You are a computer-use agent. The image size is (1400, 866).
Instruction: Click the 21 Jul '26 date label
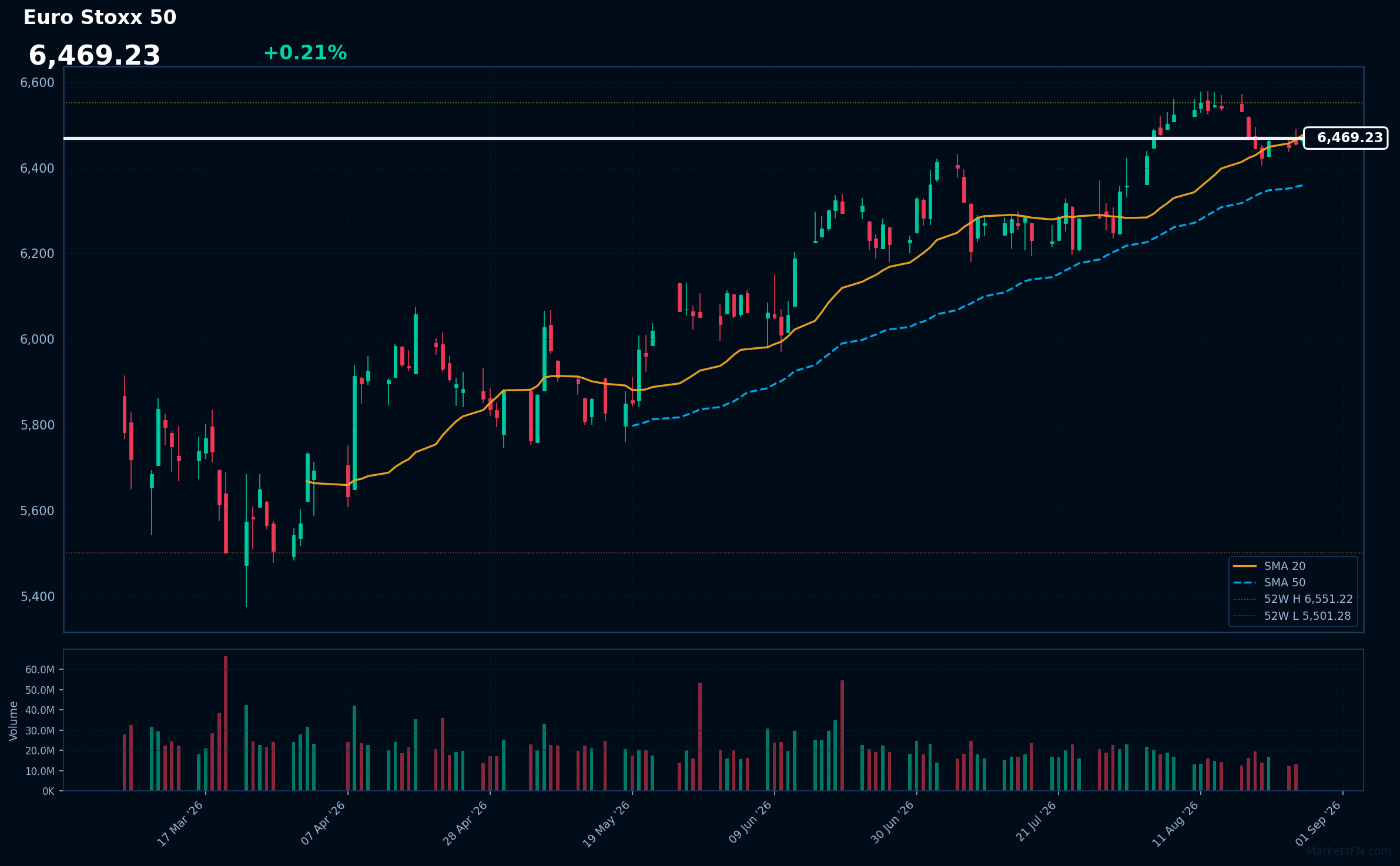pyautogui.click(x=1036, y=821)
